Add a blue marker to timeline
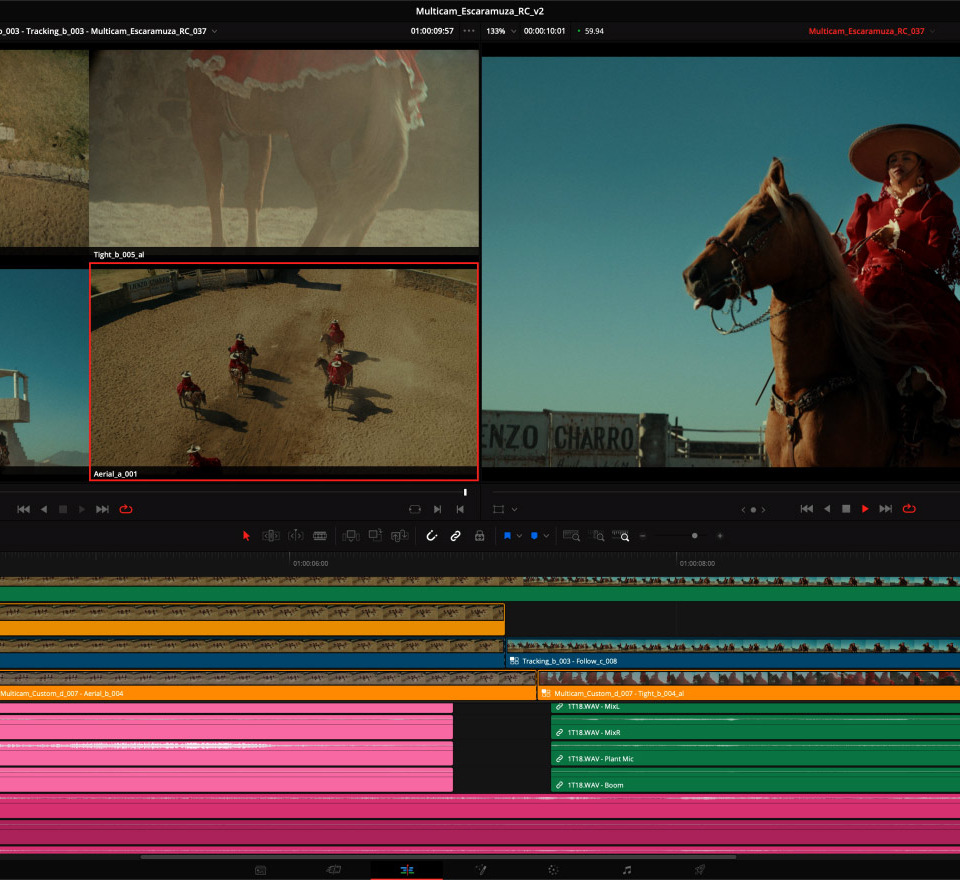Viewport: 960px width, 880px height. coord(534,536)
